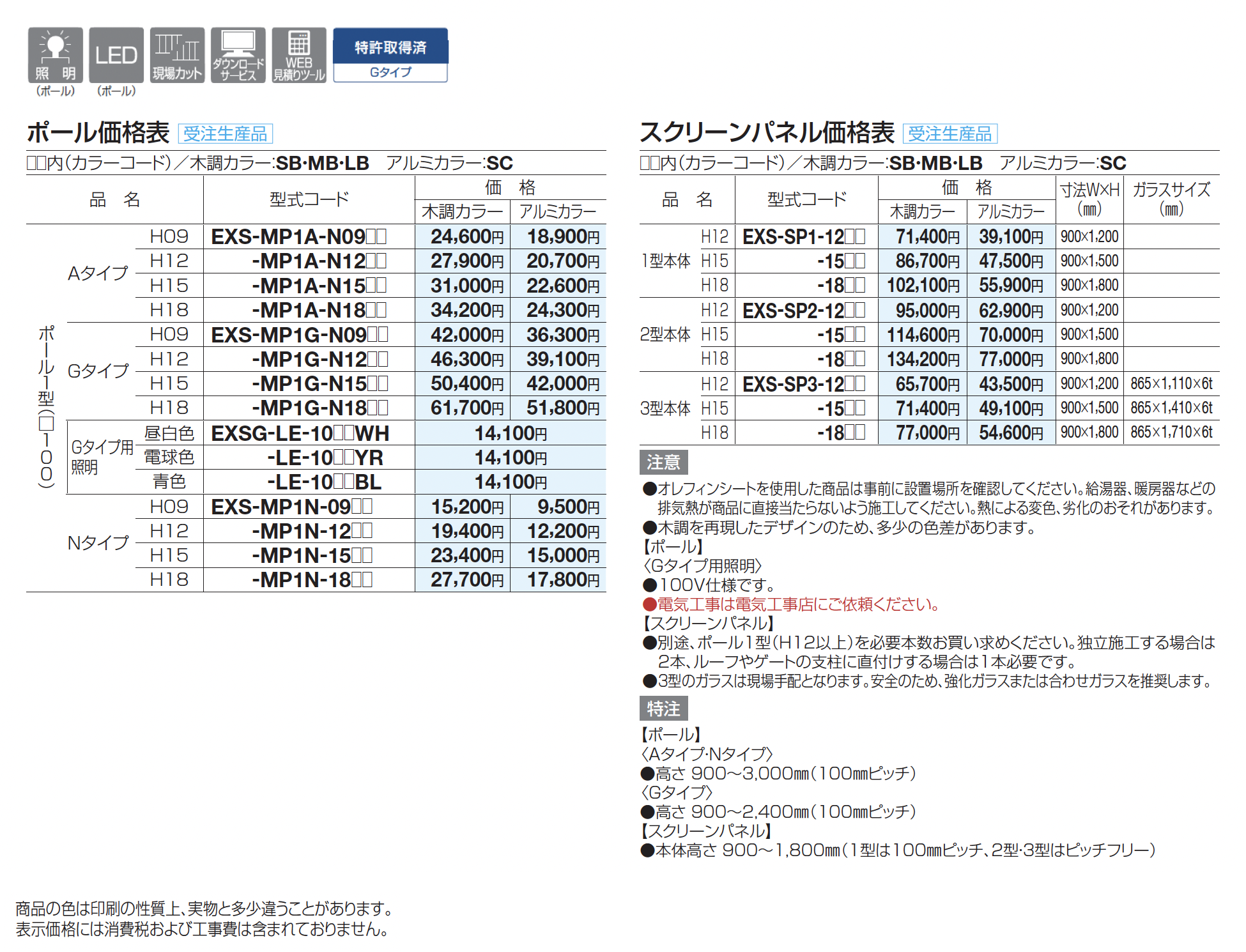Select model code -MP1A-N18

click(319, 311)
